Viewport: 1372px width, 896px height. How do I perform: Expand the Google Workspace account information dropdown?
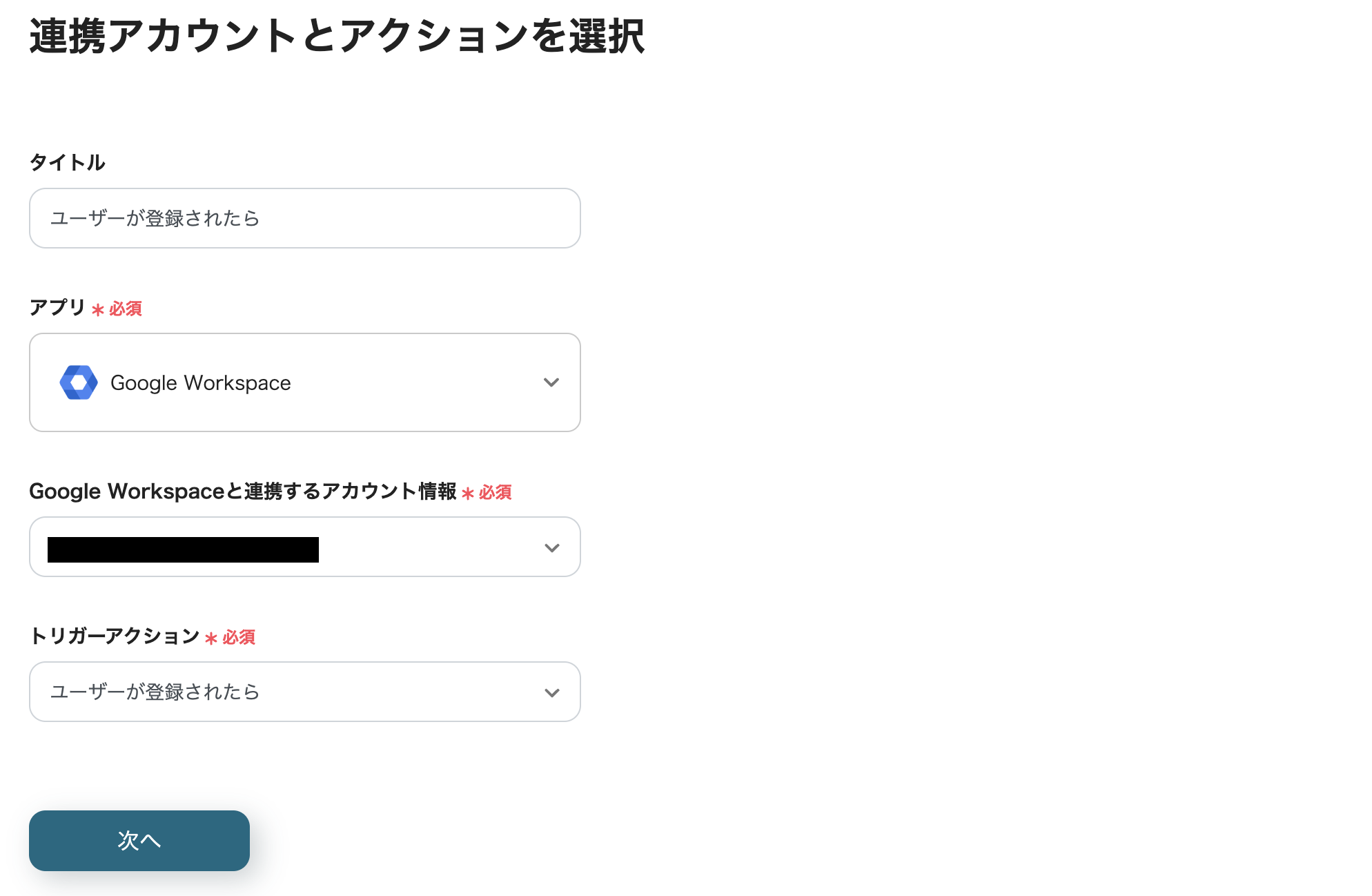point(304,547)
